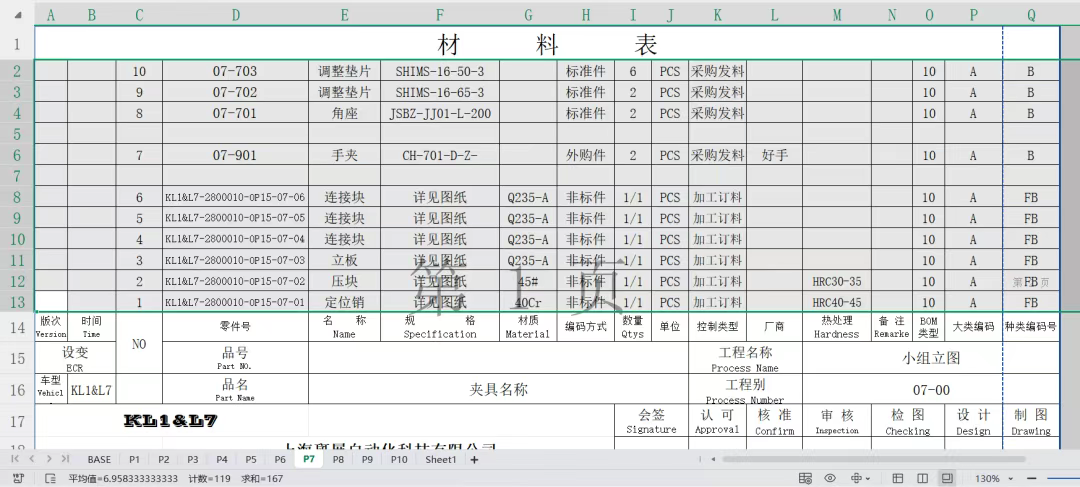Click the HRC40-45 hardness cell
Image resolution: width=1080 pixels, height=487 pixels.
click(837, 302)
